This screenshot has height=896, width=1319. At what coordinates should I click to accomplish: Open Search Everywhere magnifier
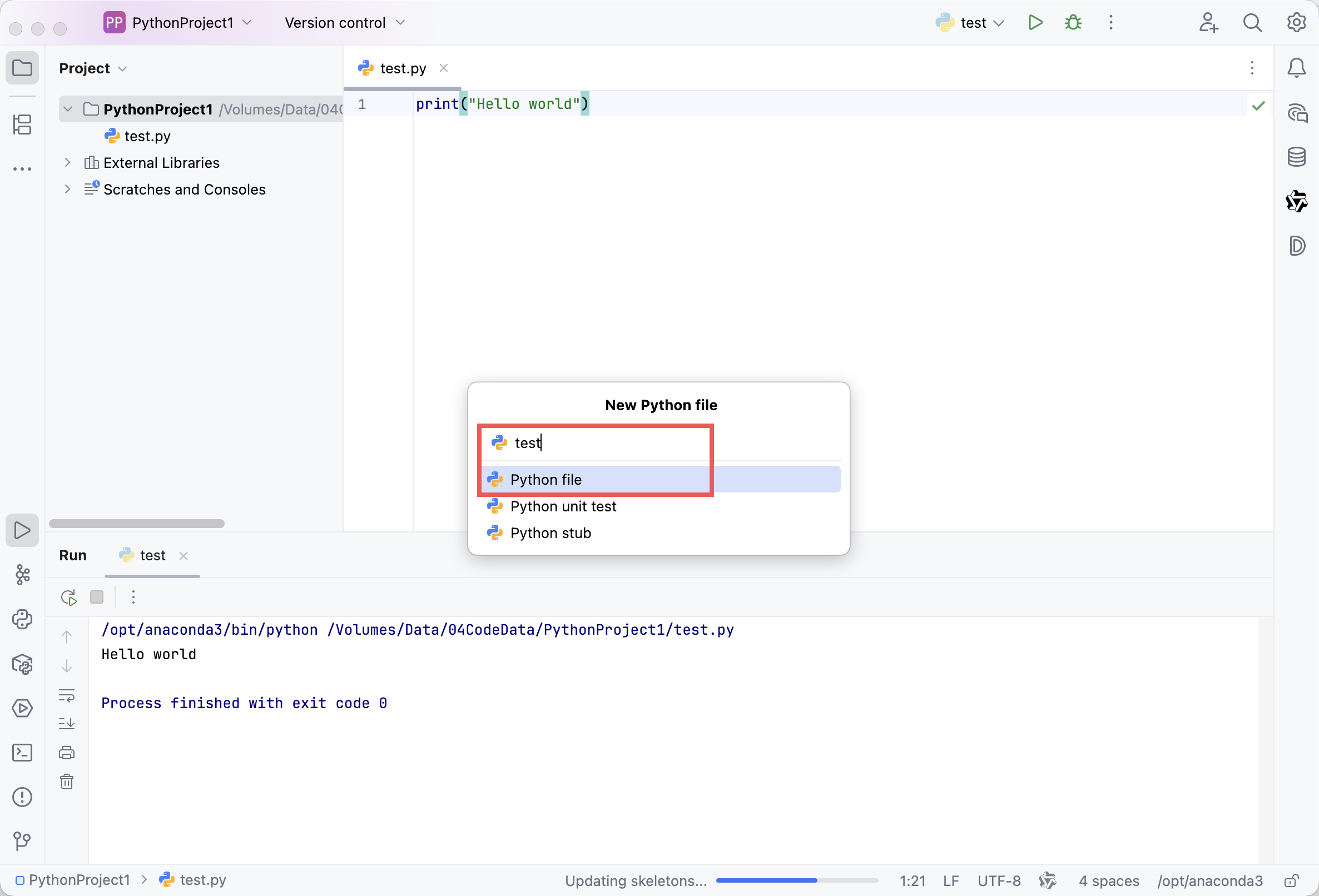coord(1252,23)
